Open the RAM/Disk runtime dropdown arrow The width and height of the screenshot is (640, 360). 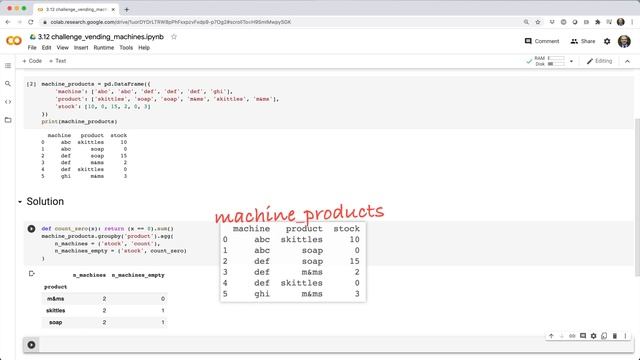571,61
